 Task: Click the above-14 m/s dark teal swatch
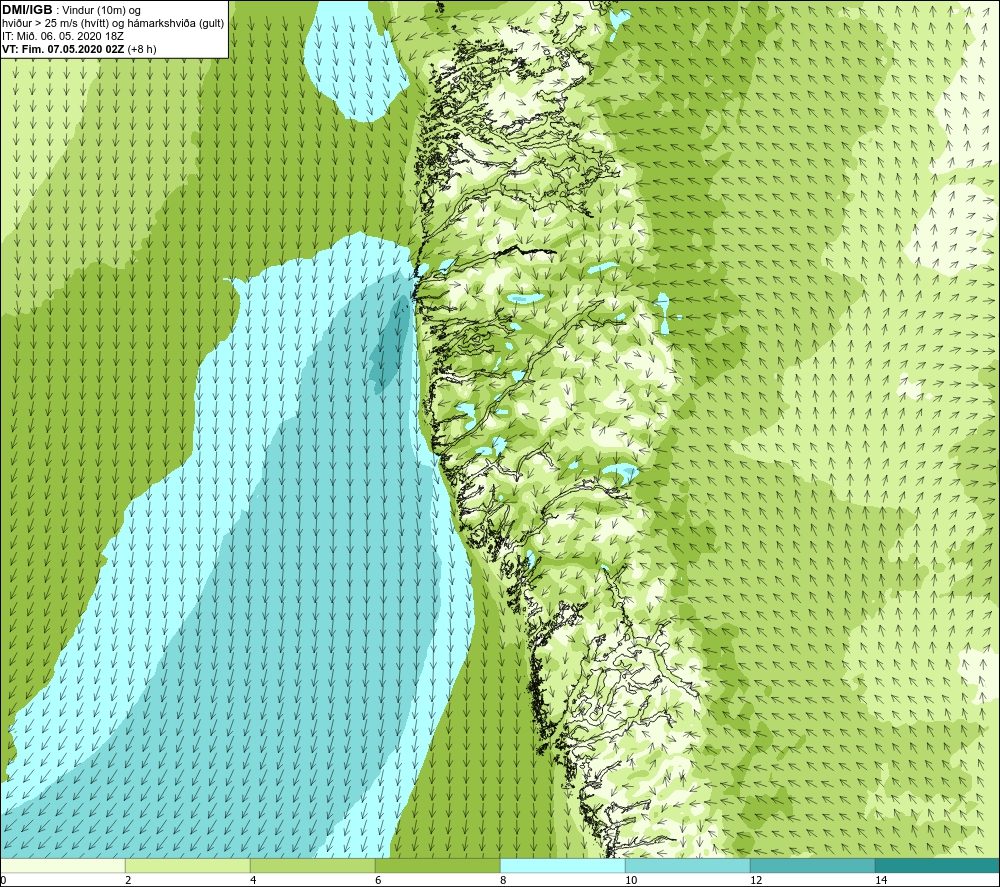937,866
